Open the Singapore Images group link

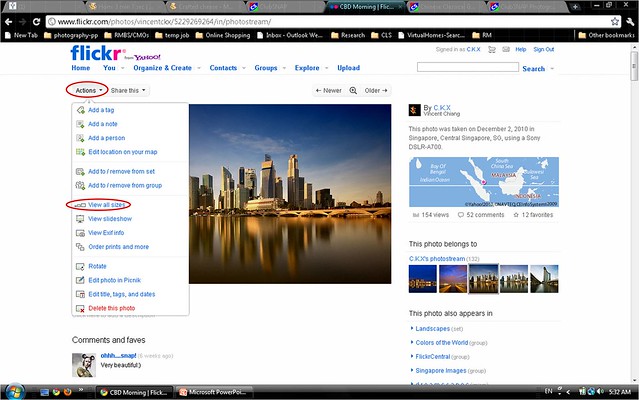(441, 371)
